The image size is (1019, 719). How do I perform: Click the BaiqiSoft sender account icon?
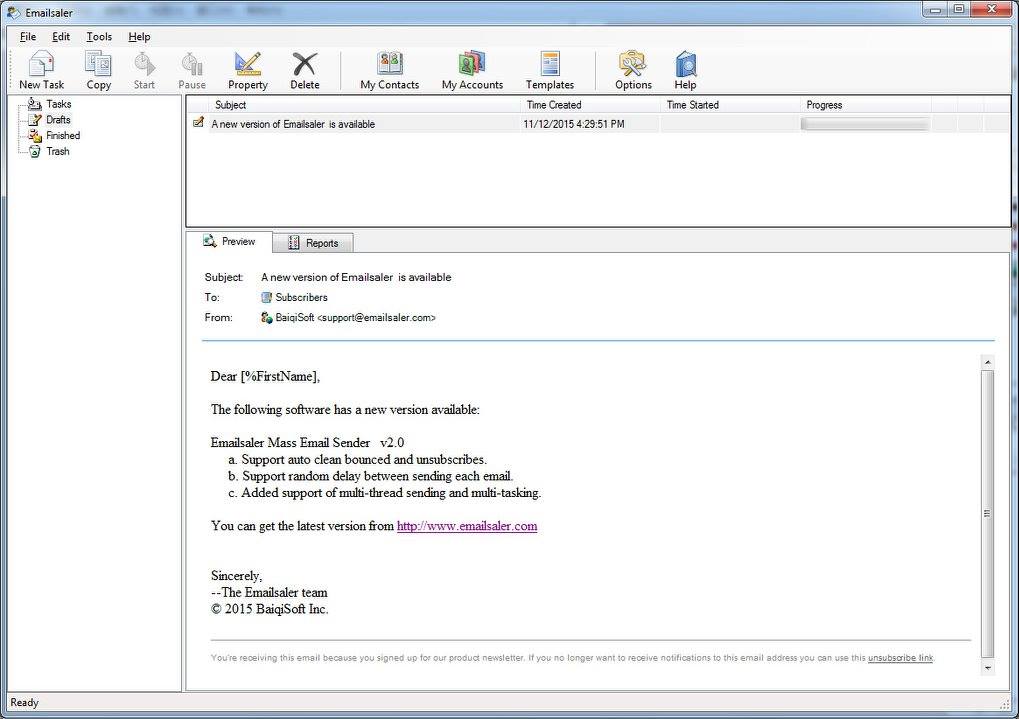pyautogui.click(x=266, y=317)
